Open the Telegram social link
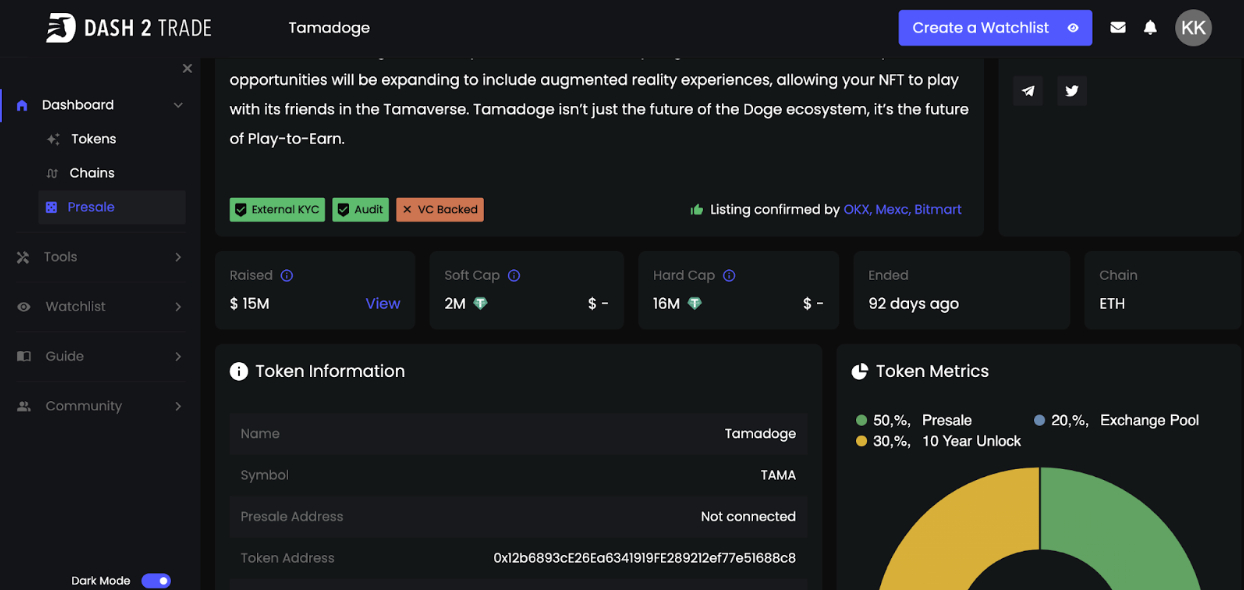The height and width of the screenshot is (590, 1244). click(x=1028, y=91)
